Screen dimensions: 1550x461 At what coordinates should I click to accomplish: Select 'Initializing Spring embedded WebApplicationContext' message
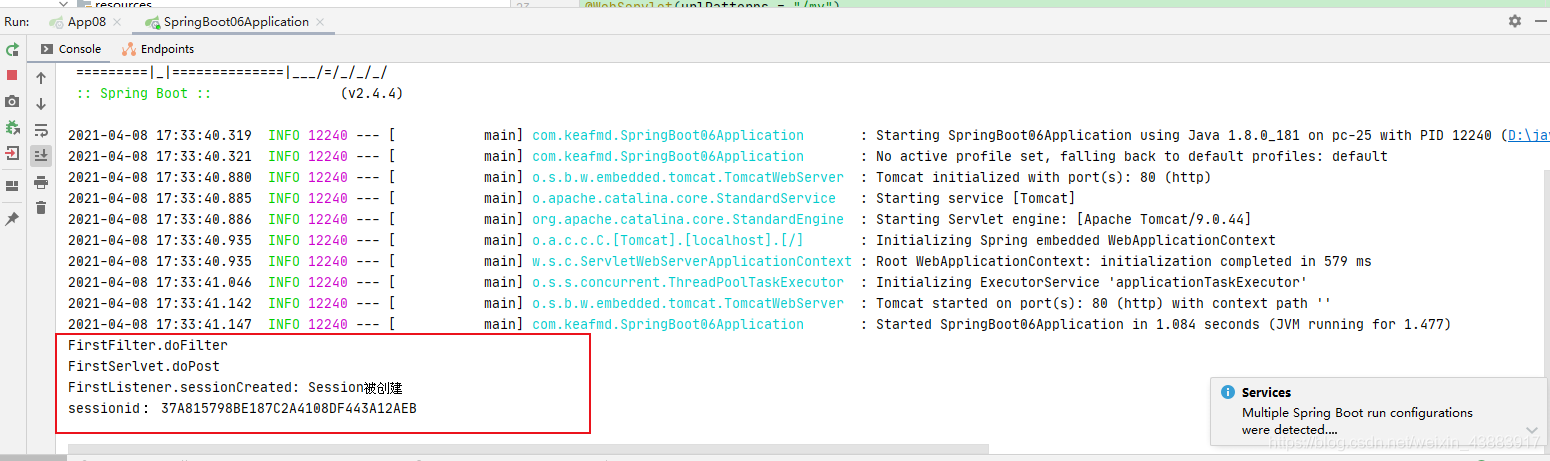[x=1076, y=240]
